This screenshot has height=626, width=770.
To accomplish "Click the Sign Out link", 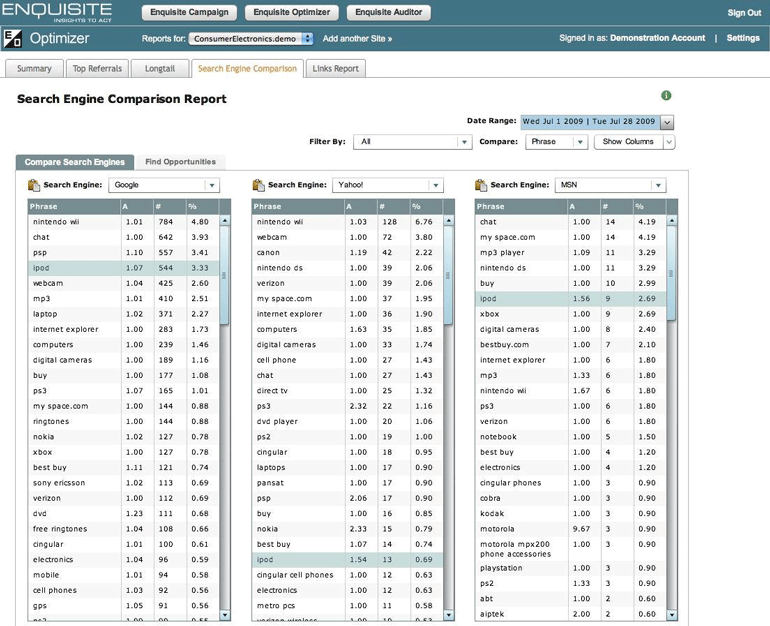I will (744, 13).
